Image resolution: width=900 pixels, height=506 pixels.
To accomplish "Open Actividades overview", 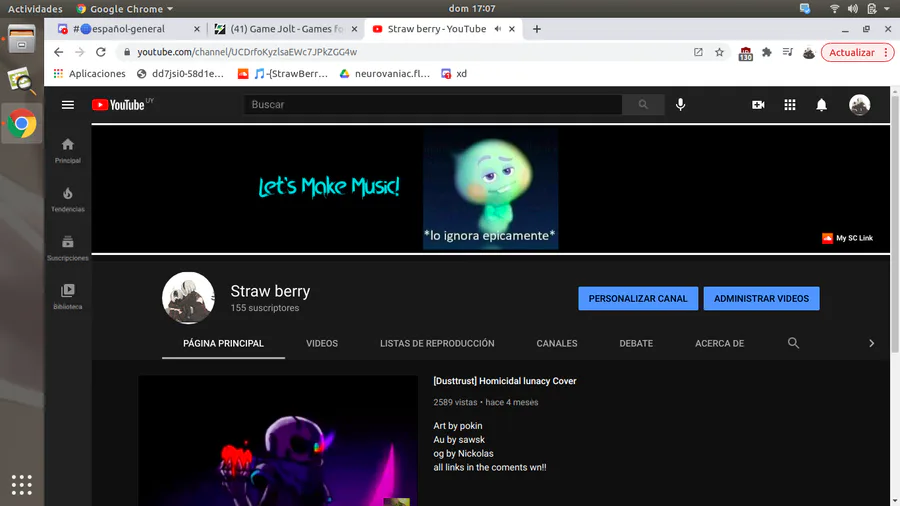I will 35,9.
